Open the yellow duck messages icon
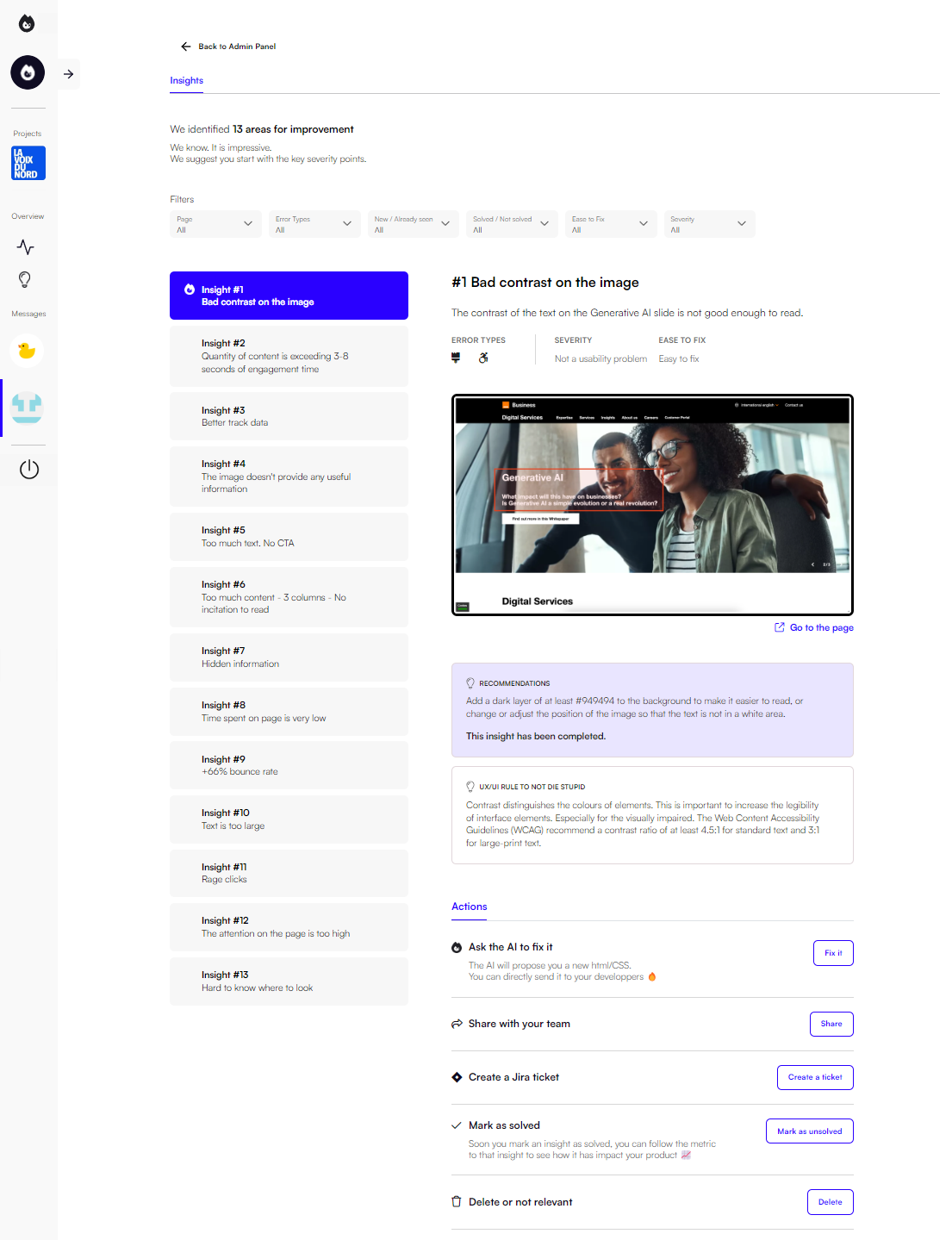Viewport: 952px width, 1240px height. tap(27, 351)
